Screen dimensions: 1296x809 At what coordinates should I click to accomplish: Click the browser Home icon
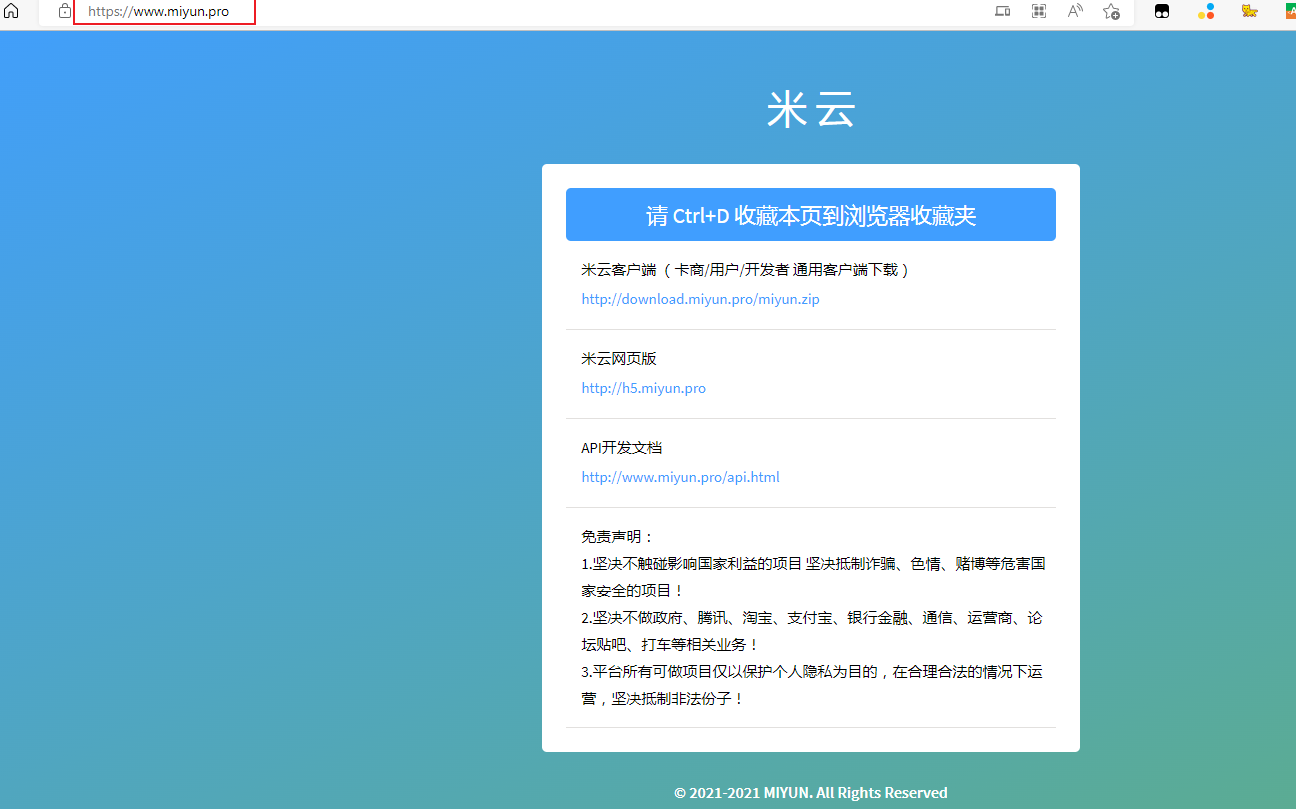click(x=12, y=11)
